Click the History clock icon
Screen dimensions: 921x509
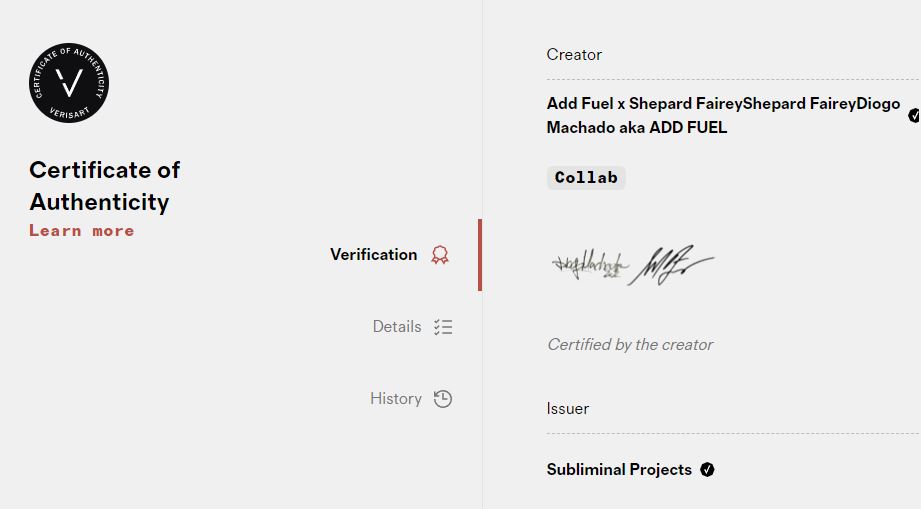443,399
